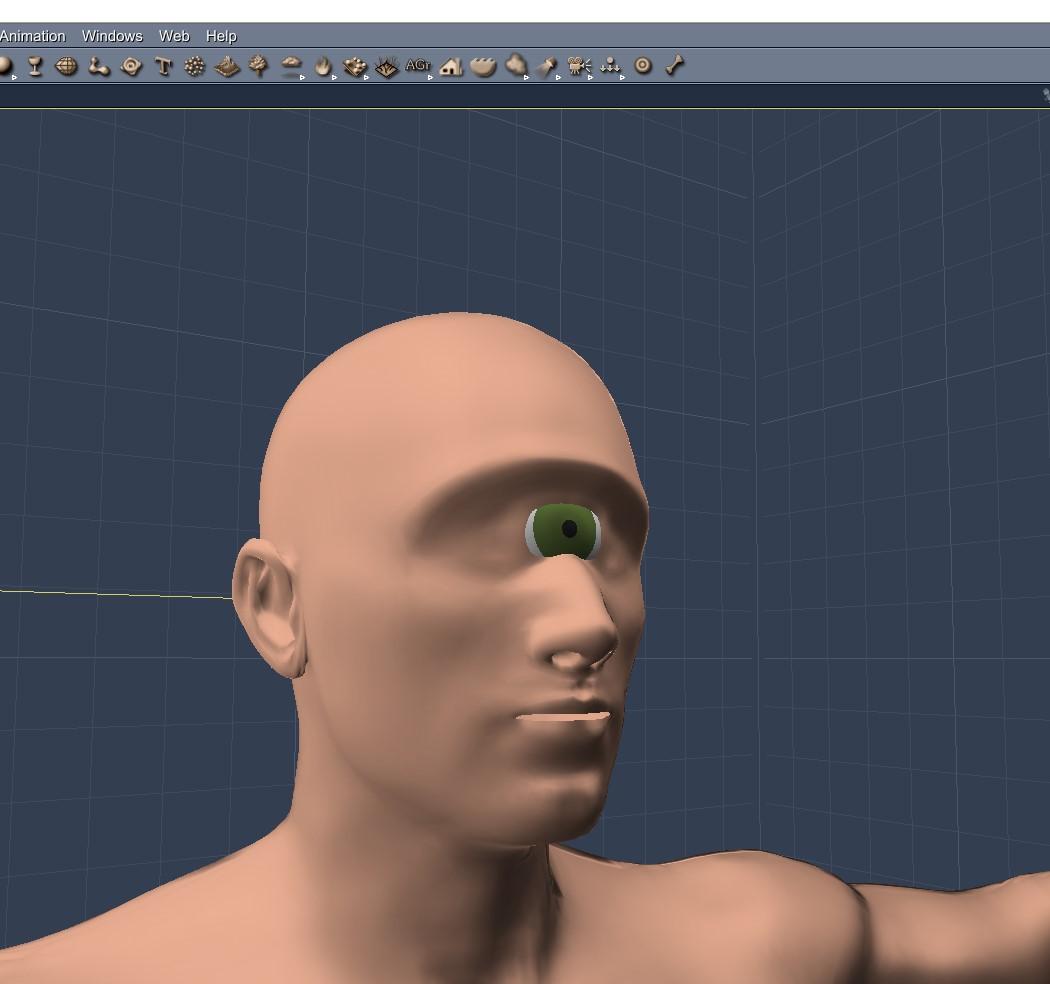
Task: Select the AGr tool
Action: coord(418,65)
